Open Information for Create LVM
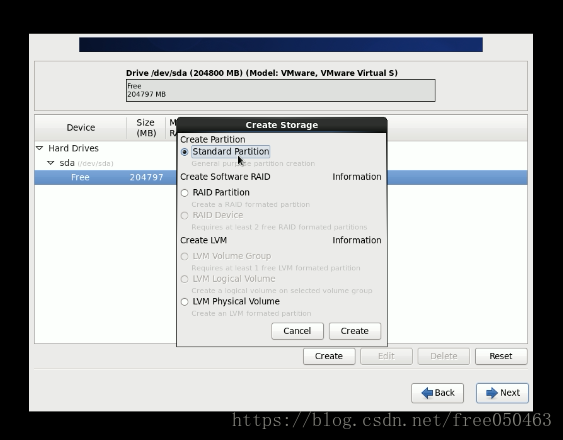563x440 pixels. (x=357, y=240)
